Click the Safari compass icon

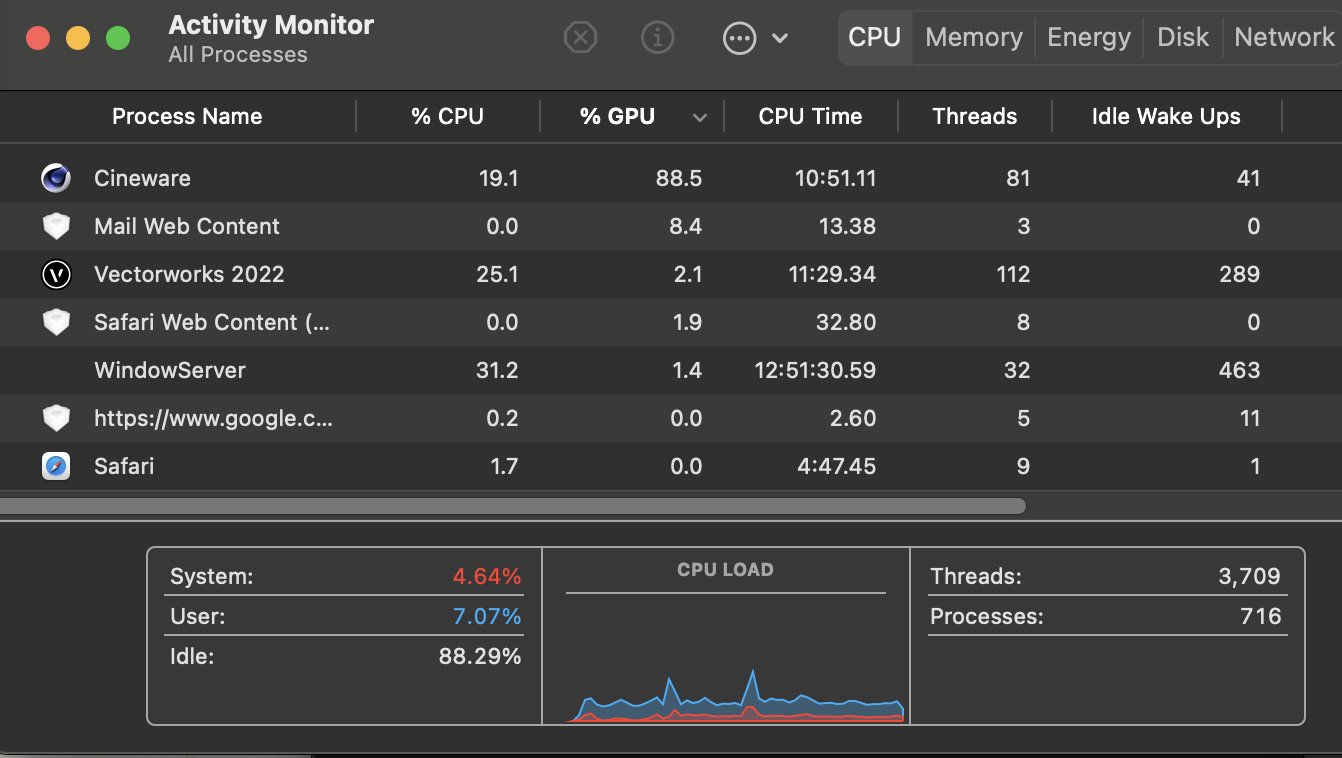tap(56, 466)
